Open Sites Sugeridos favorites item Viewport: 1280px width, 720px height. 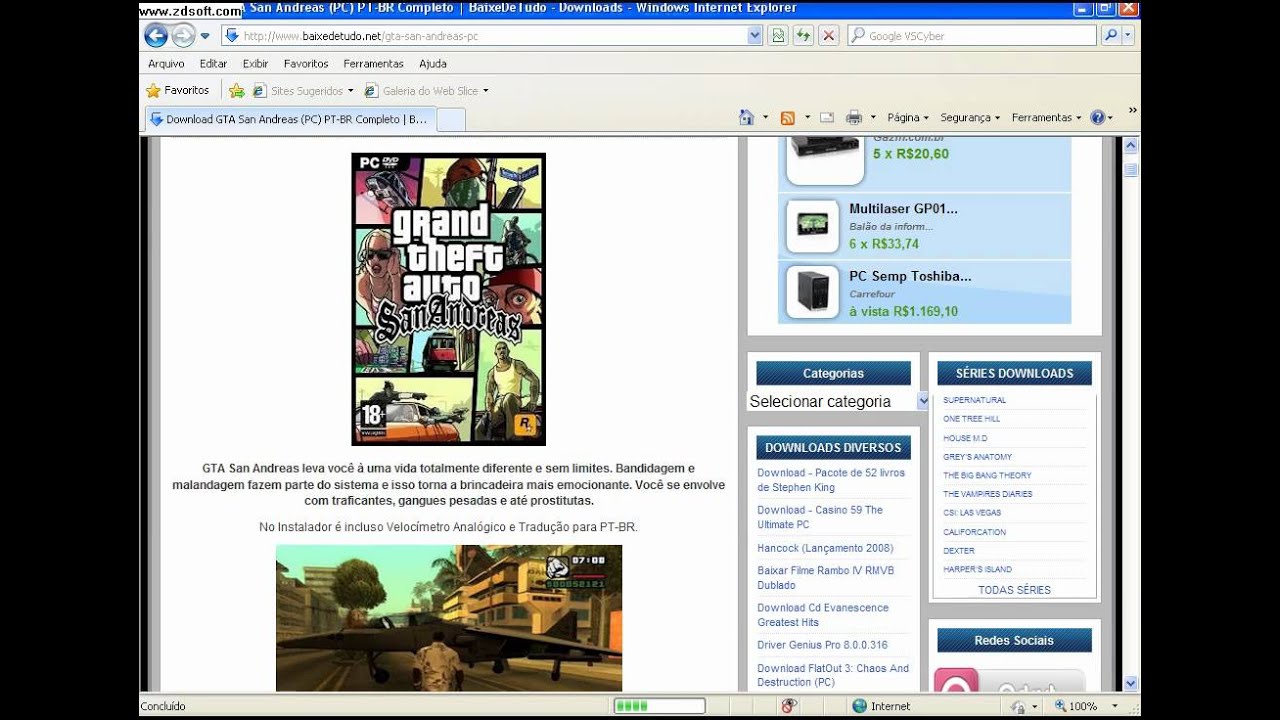pyautogui.click(x=302, y=90)
